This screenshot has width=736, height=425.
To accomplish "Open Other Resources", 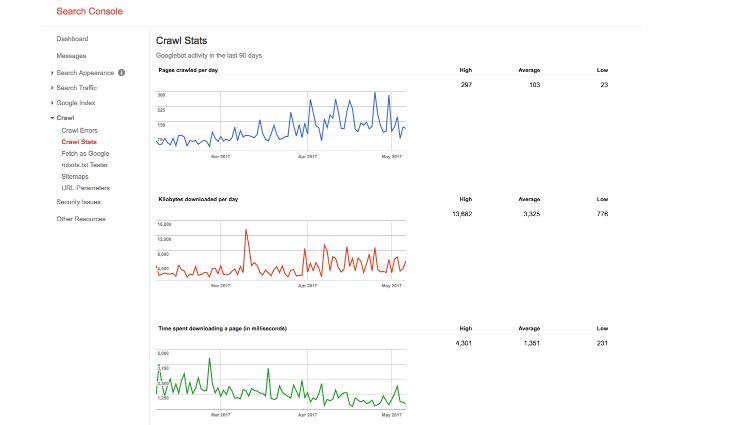I will (81, 219).
